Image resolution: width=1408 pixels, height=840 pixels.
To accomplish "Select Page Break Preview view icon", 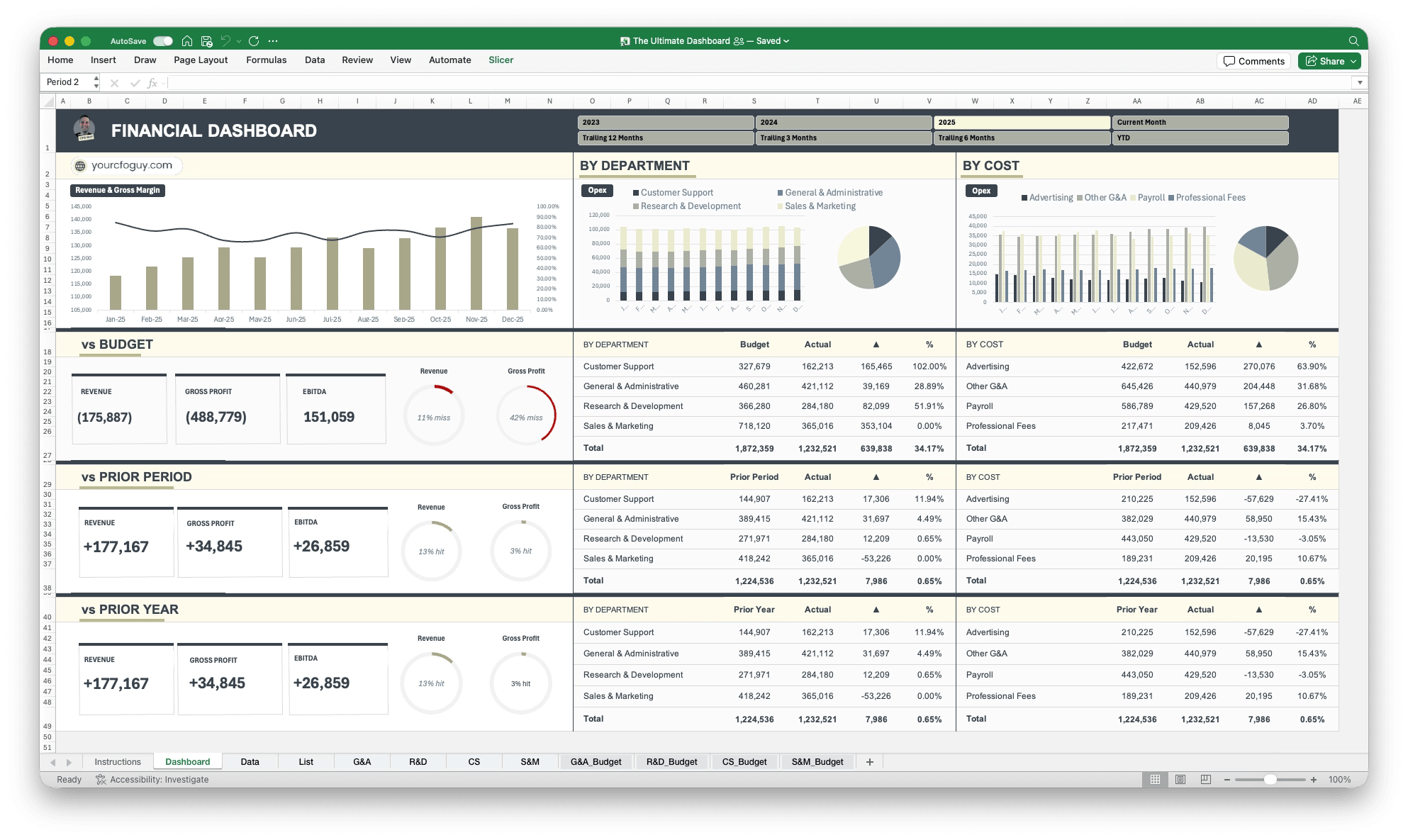I will point(1206,780).
